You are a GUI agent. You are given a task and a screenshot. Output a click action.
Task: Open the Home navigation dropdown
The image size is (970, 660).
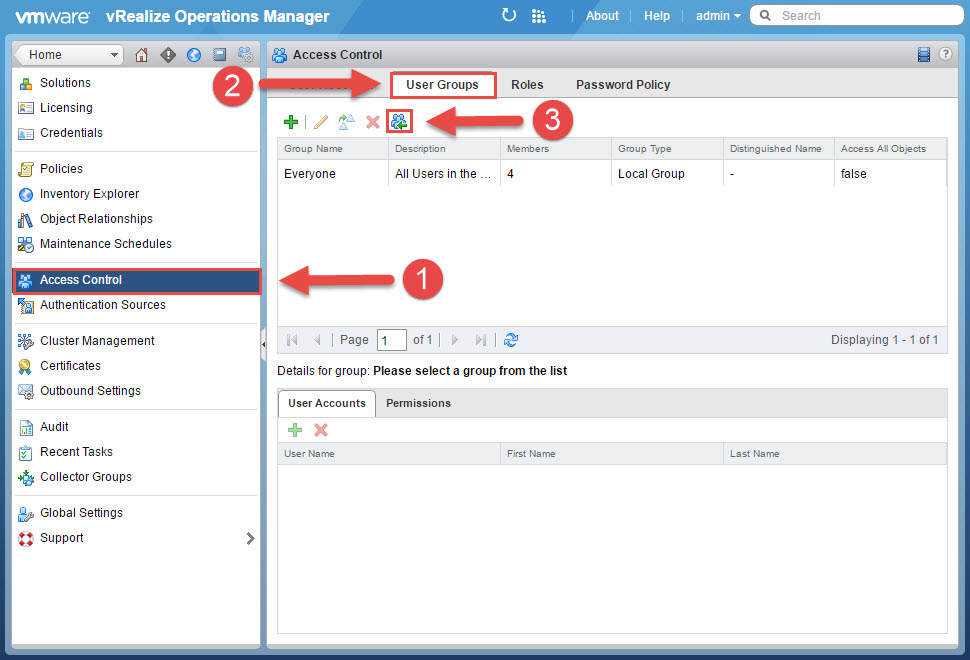pos(69,55)
